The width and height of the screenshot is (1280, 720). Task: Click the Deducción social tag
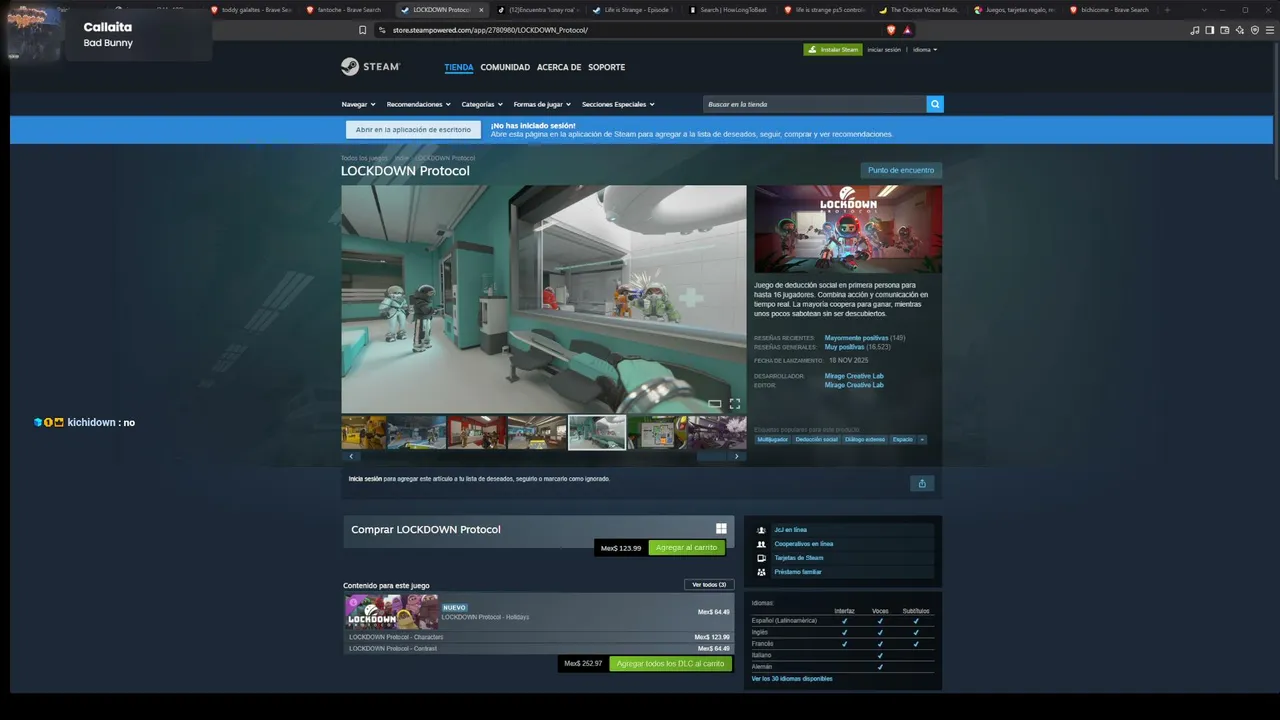816,440
